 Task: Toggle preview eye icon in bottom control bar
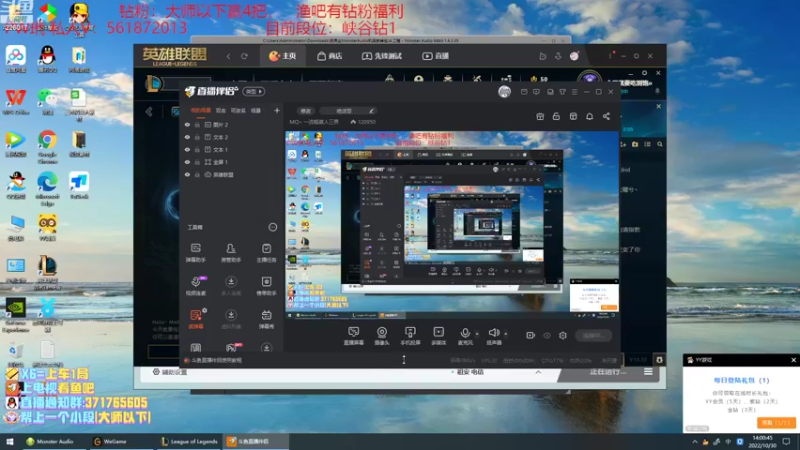[547, 335]
